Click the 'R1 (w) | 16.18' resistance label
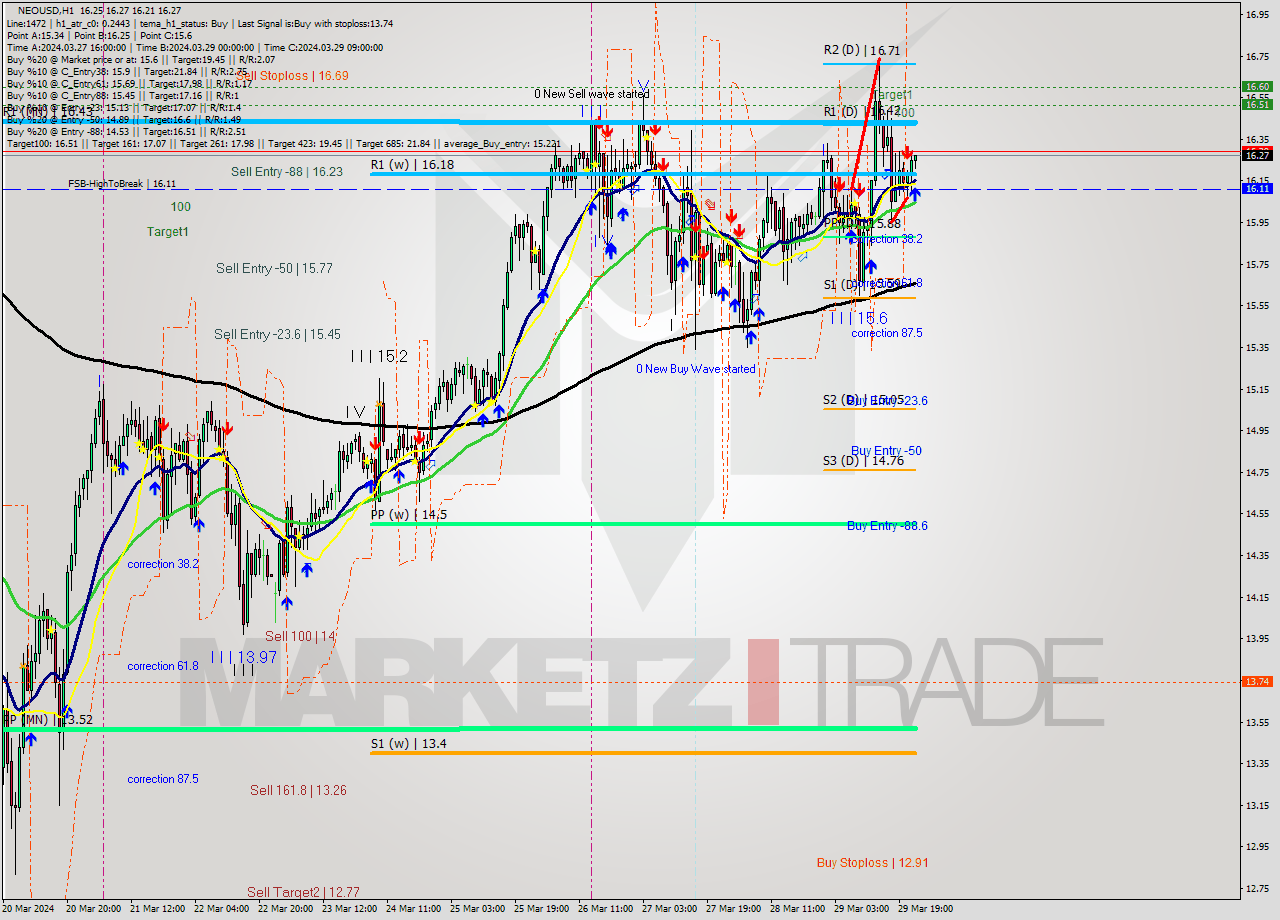Image resolution: width=1280 pixels, height=920 pixels. (412, 164)
